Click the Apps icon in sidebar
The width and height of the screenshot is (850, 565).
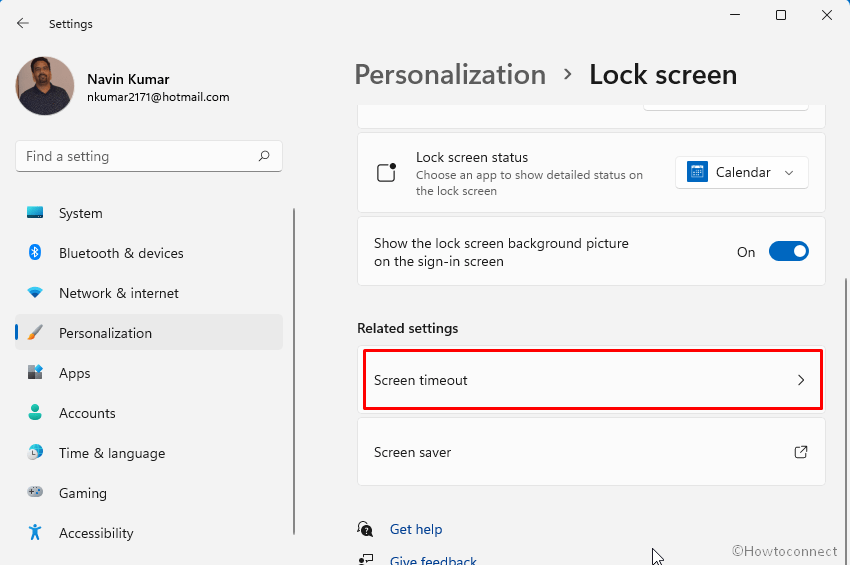point(35,373)
